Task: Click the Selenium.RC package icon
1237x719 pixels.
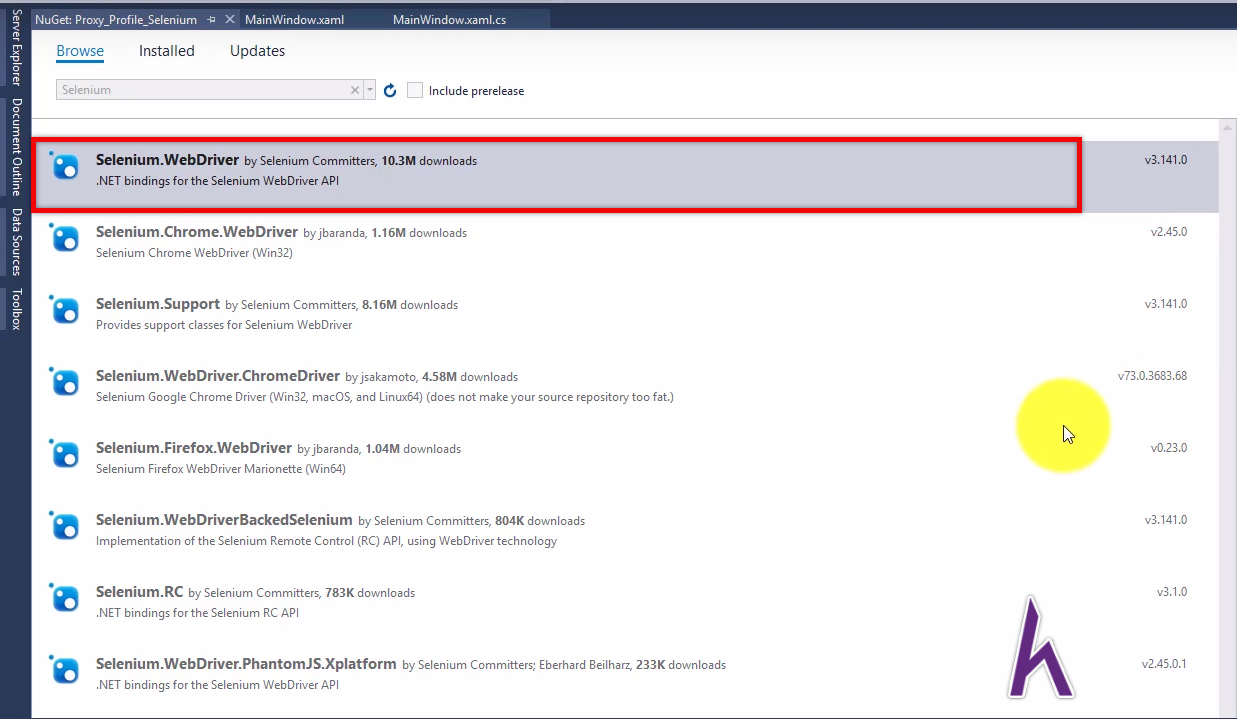Action: pyautogui.click(x=65, y=598)
